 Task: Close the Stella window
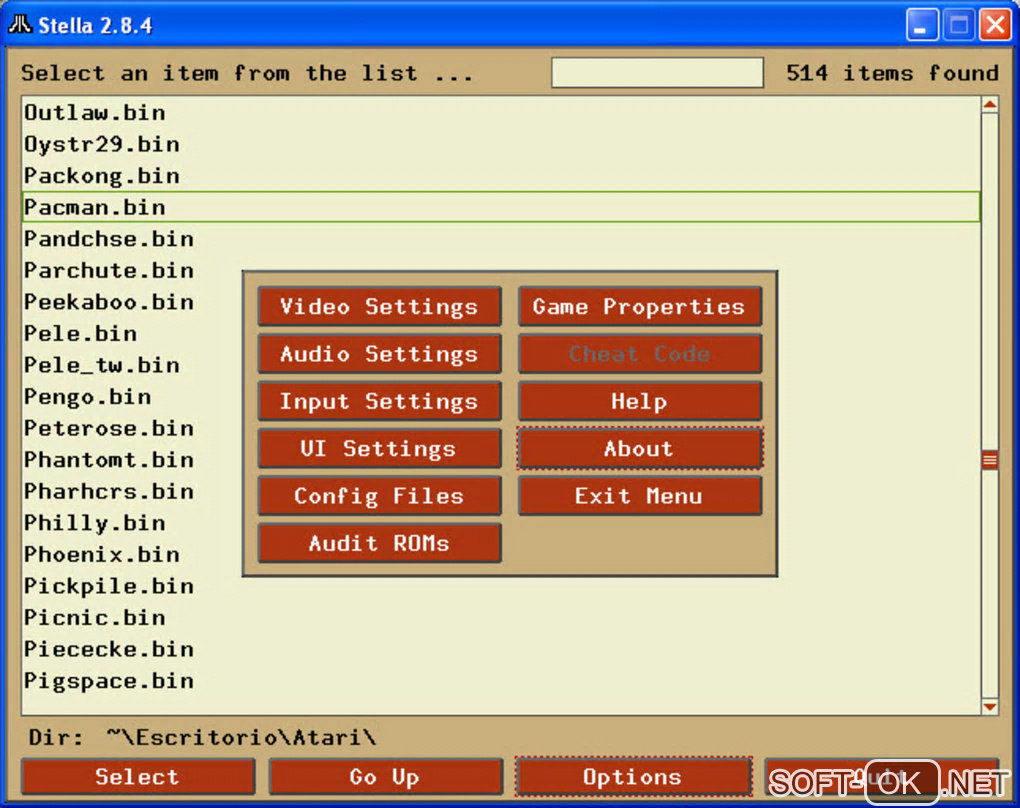click(995, 25)
